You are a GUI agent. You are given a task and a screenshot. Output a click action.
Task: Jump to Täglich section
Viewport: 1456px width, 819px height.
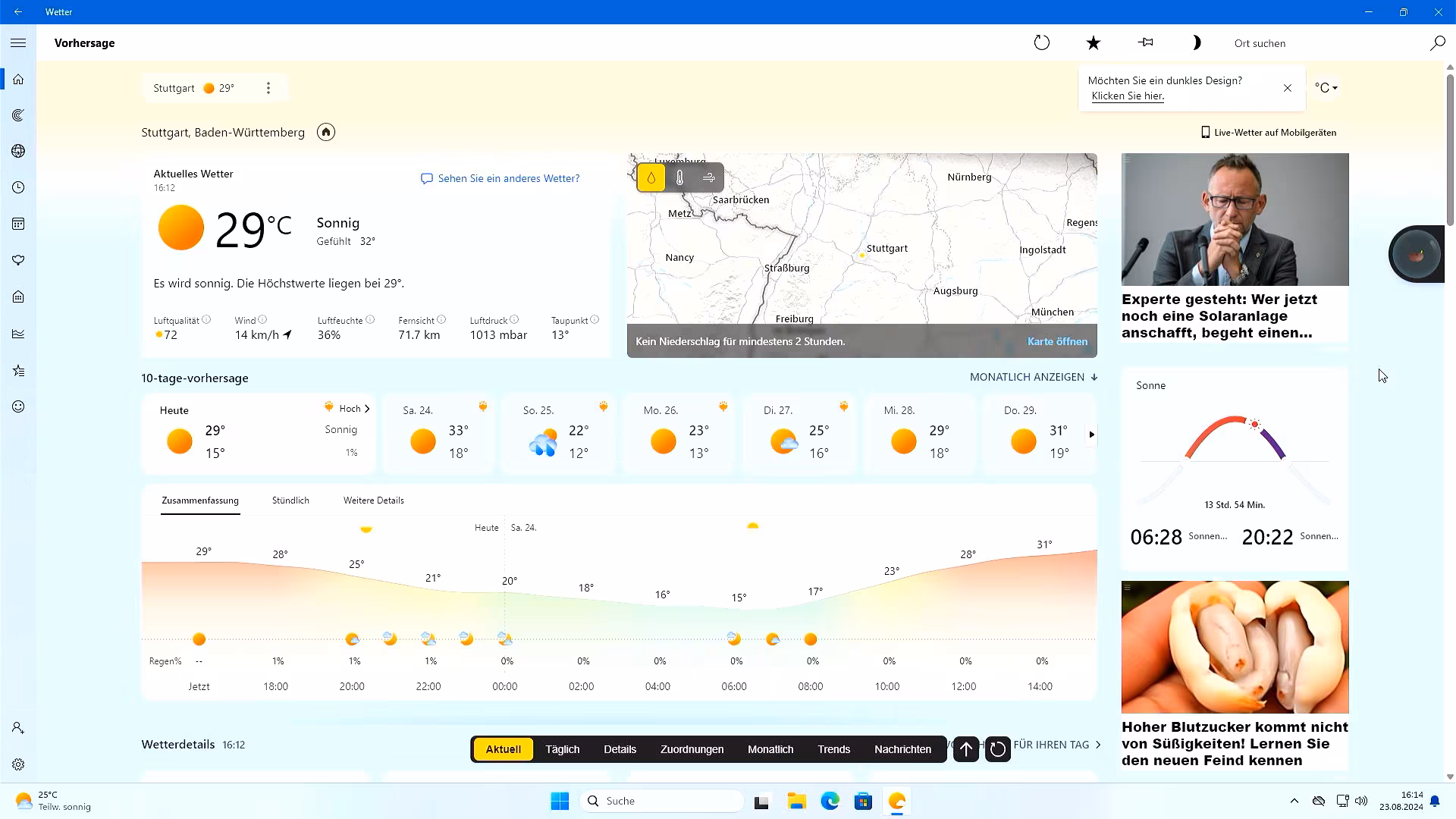coord(562,749)
